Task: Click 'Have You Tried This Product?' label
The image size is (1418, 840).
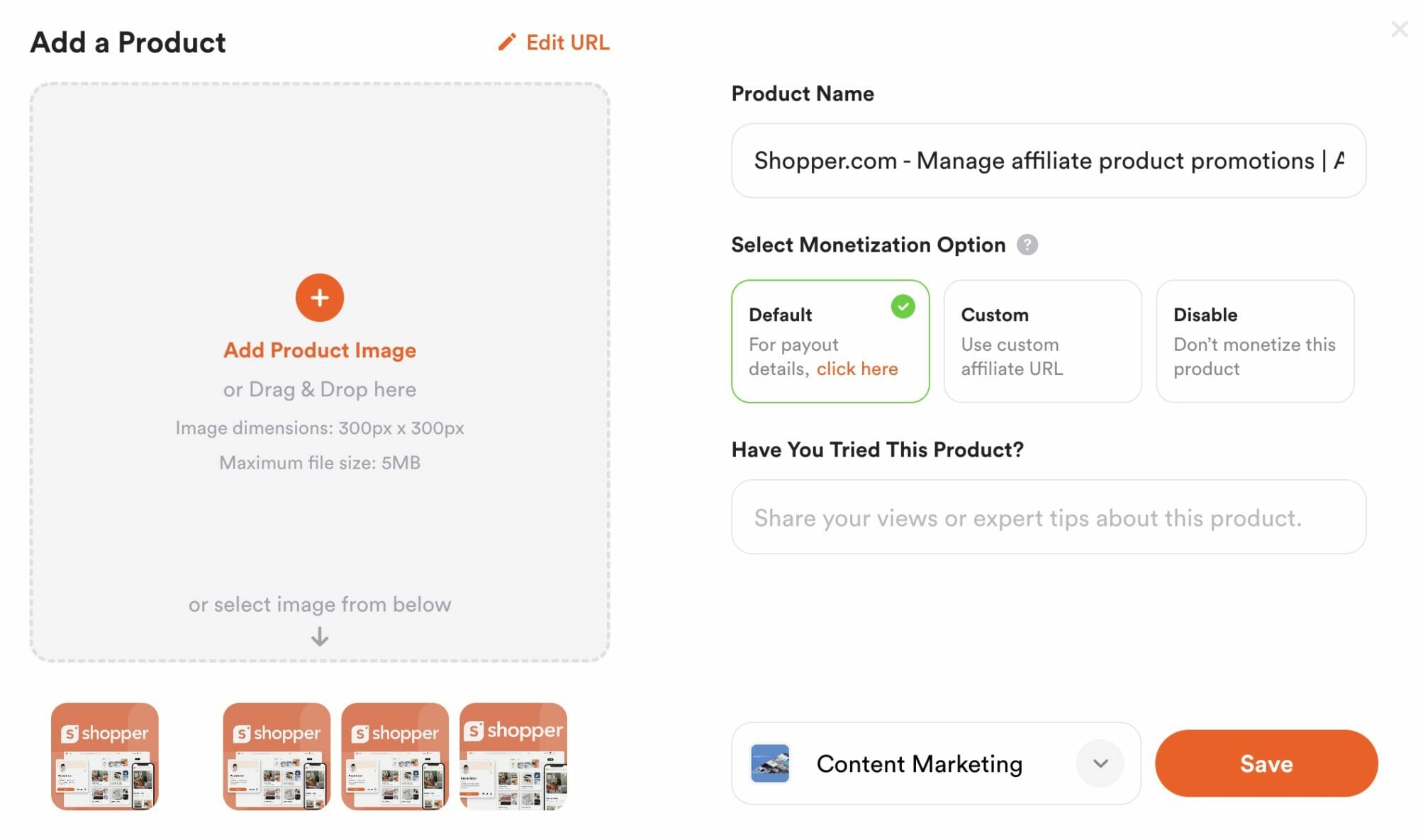Action: 878,449
